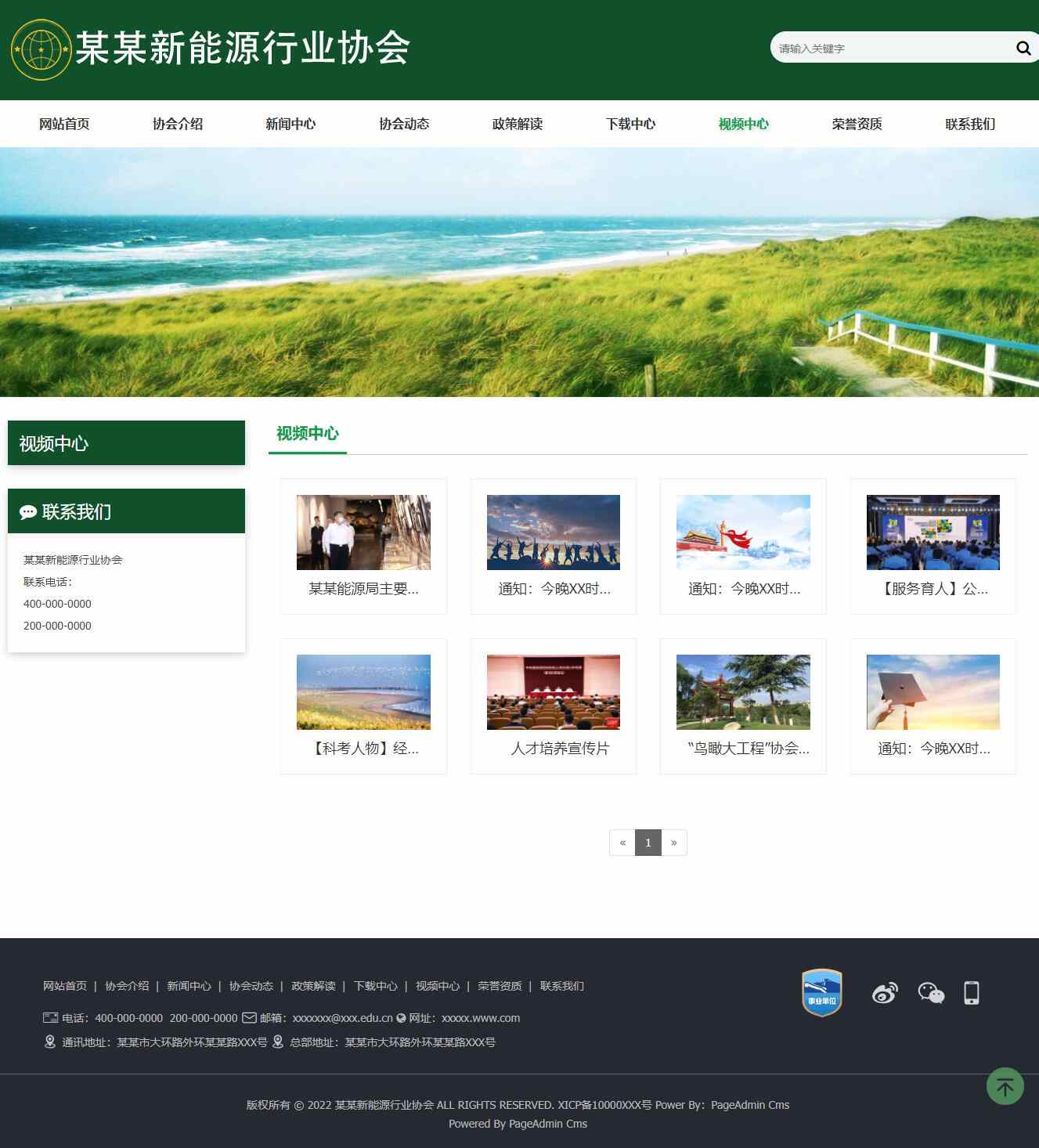Select 下载中心 from the top menu

coord(630,124)
